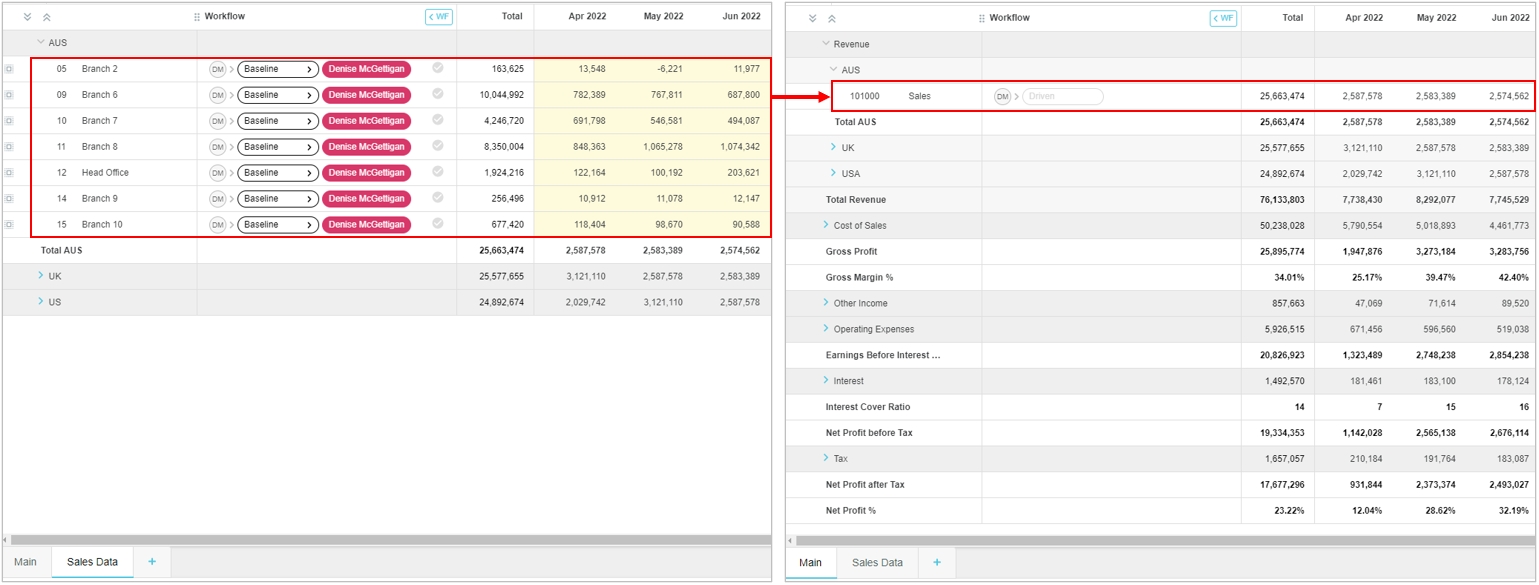Click the WF toggle button in right grid

pos(1223,18)
